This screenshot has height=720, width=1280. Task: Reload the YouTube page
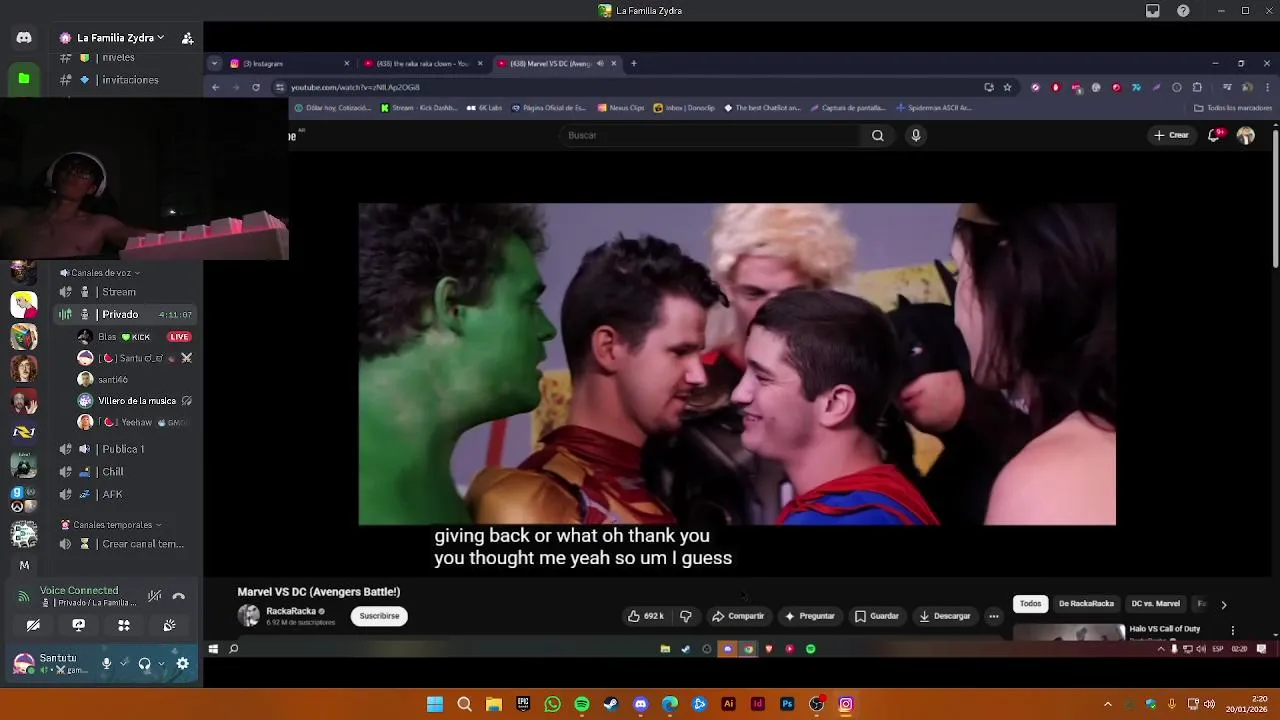click(256, 87)
